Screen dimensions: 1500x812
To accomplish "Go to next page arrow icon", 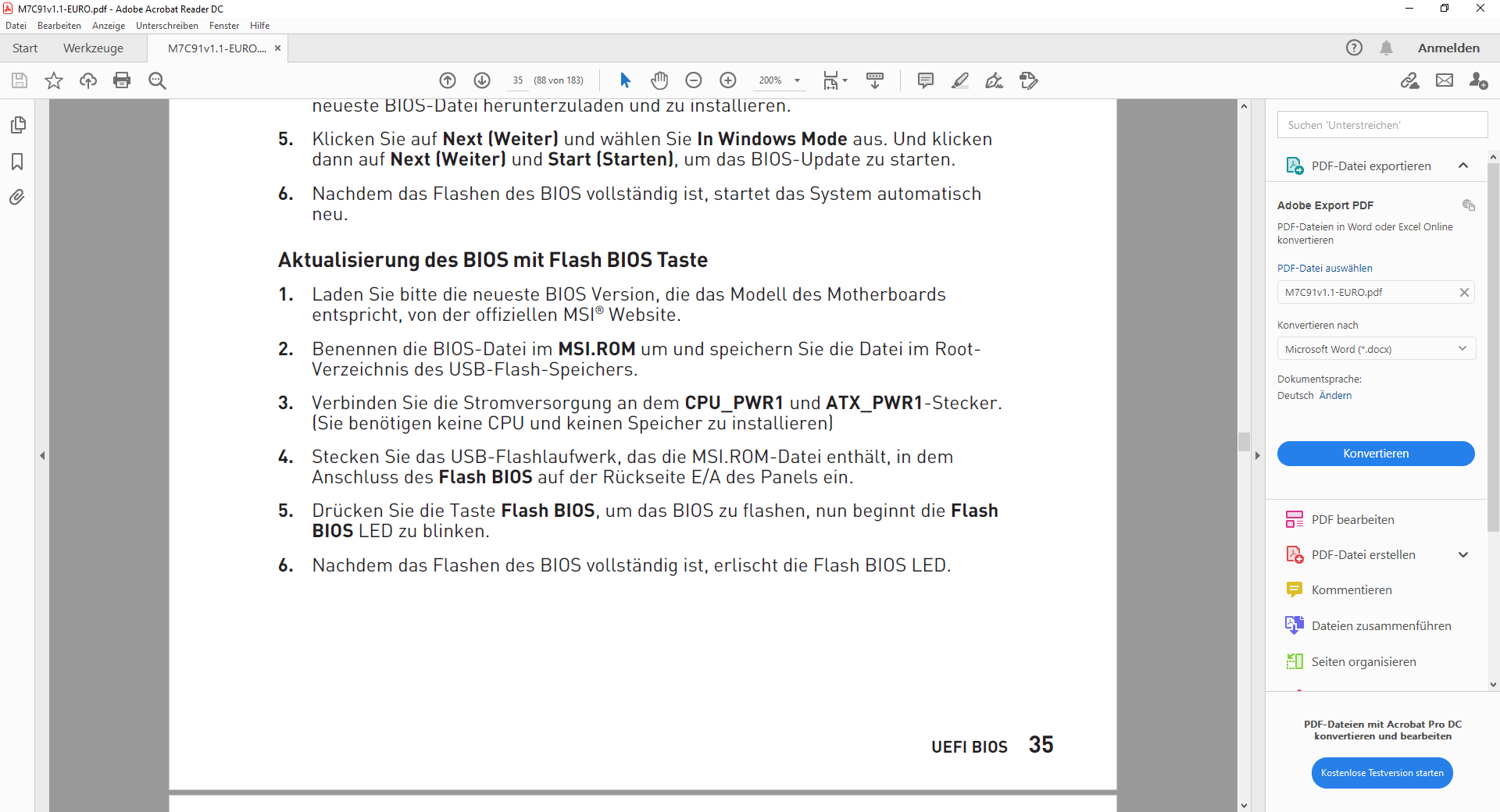I will 482,80.
